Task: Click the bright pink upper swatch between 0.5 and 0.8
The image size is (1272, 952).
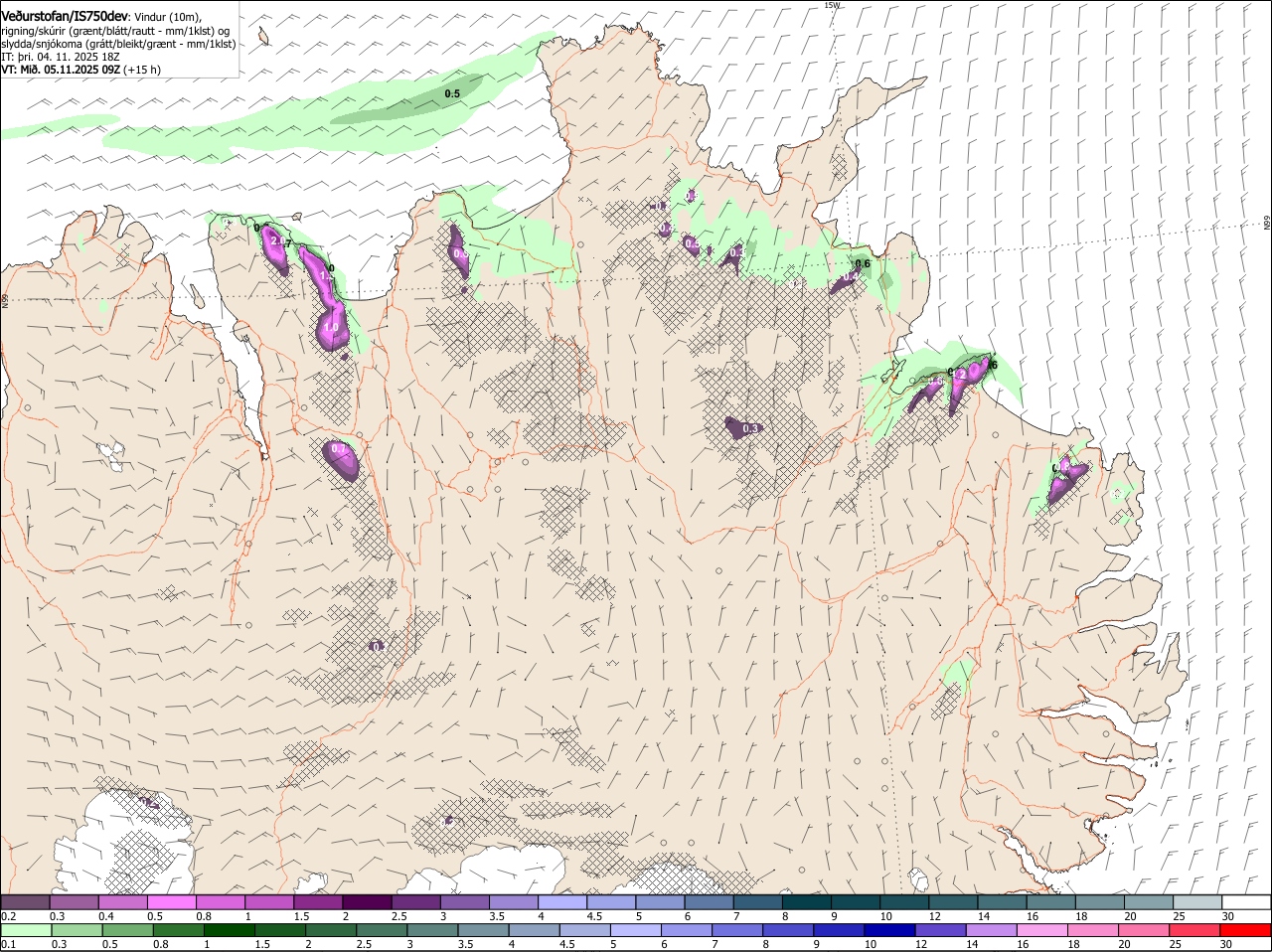Action: pyautogui.click(x=172, y=902)
